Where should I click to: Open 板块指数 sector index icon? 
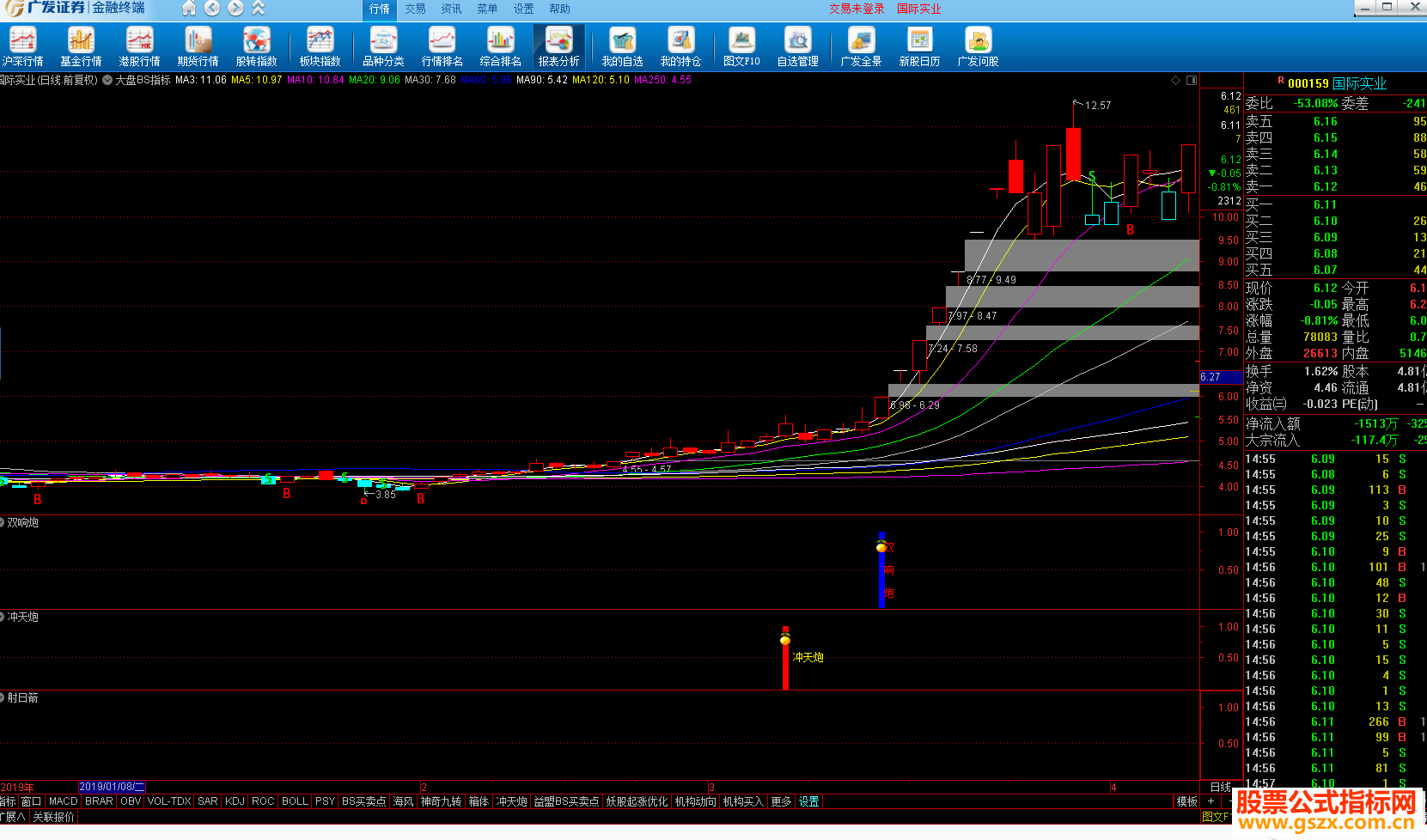320,47
